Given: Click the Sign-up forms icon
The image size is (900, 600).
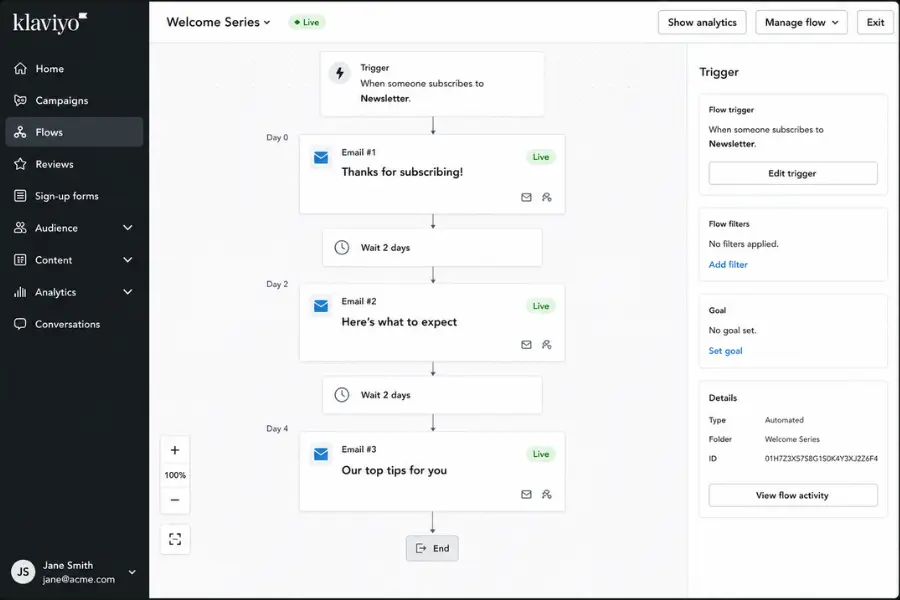Looking at the screenshot, I should pyautogui.click(x=20, y=196).
